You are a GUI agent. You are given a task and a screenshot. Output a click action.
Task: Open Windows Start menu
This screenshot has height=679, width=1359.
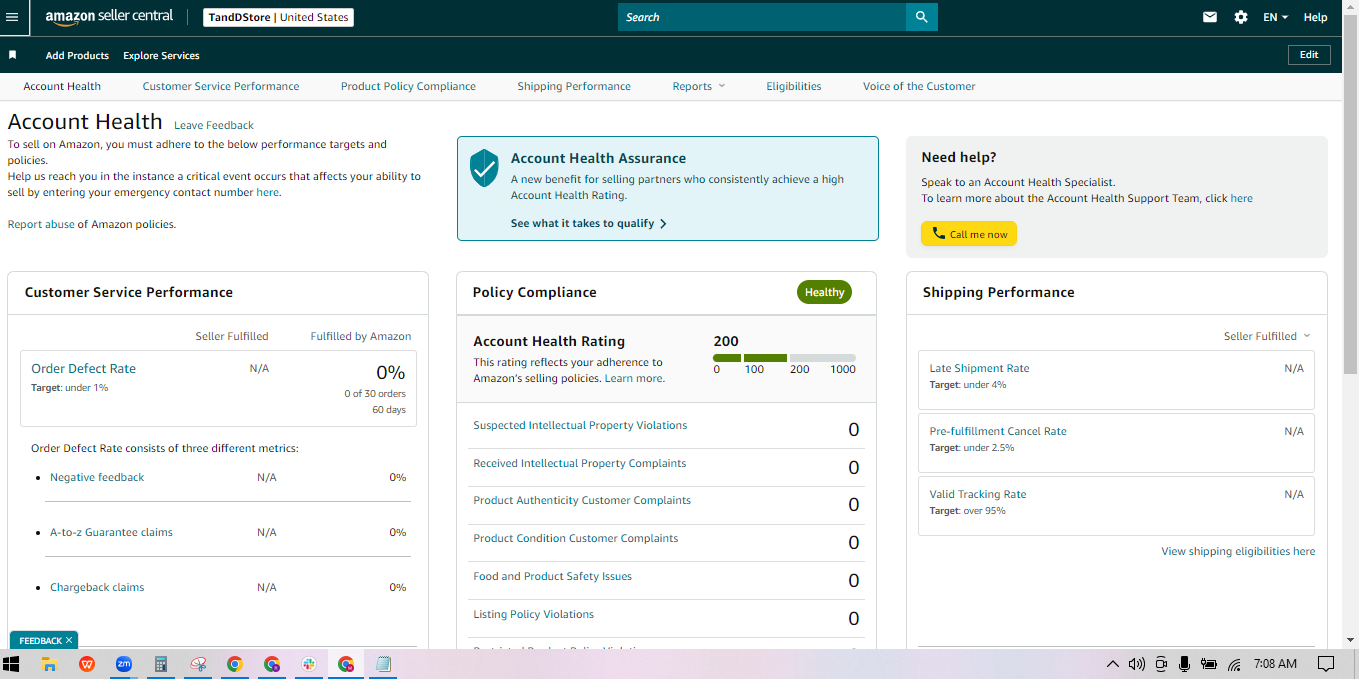pos(12,664)
